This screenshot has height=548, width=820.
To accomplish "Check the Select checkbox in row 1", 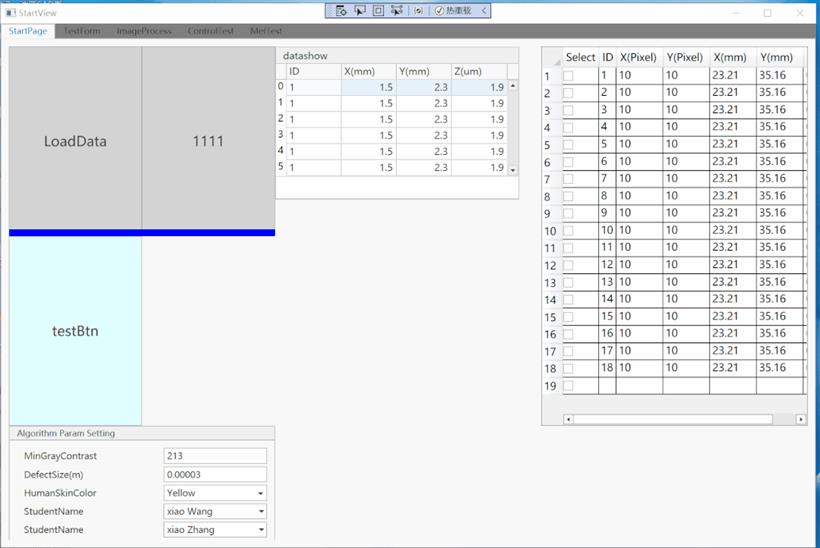I will [x=568, y=75].
